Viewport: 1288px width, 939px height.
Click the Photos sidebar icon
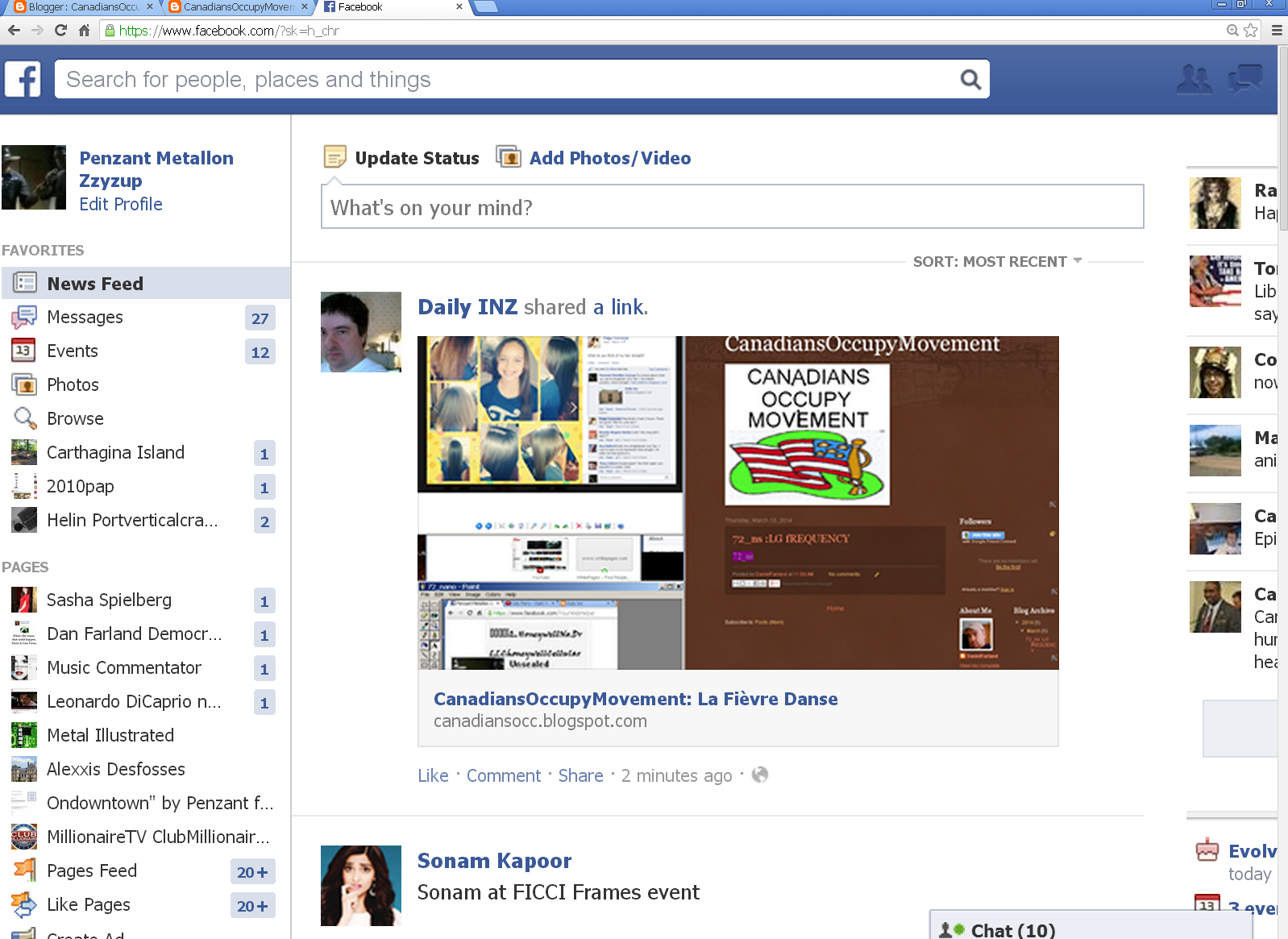(x=24, y=384)
